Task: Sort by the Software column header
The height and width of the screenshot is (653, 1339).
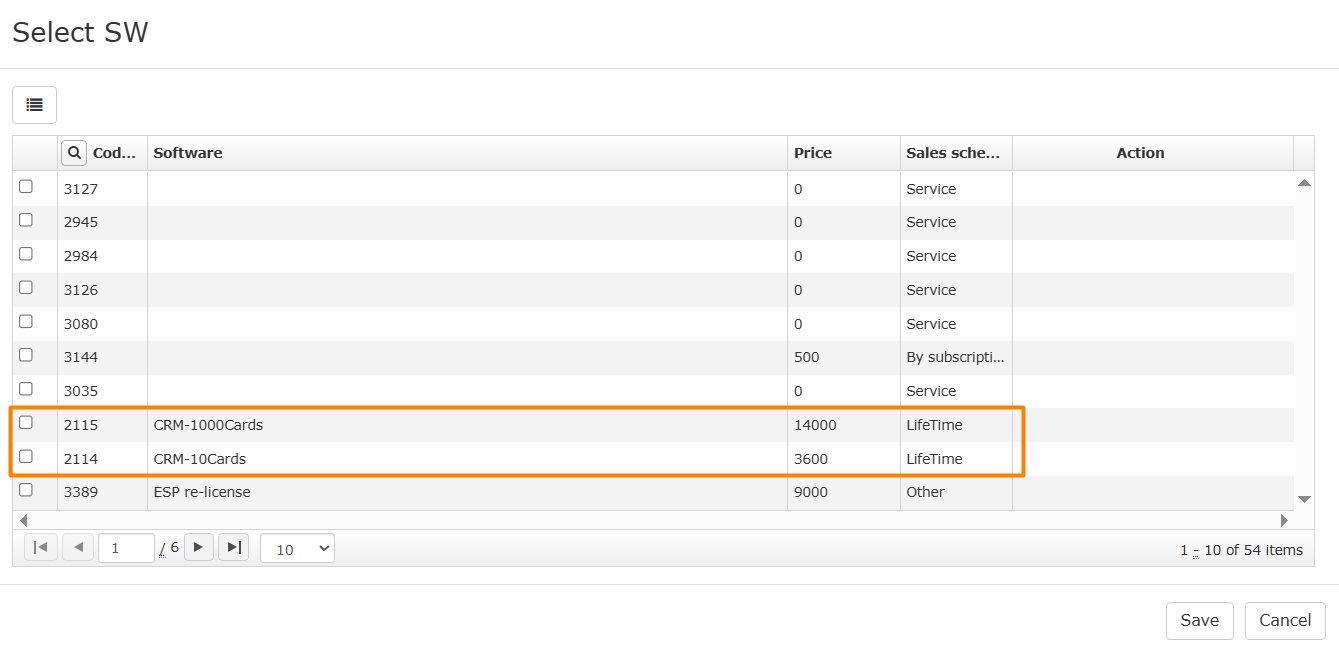Action: 188,153
